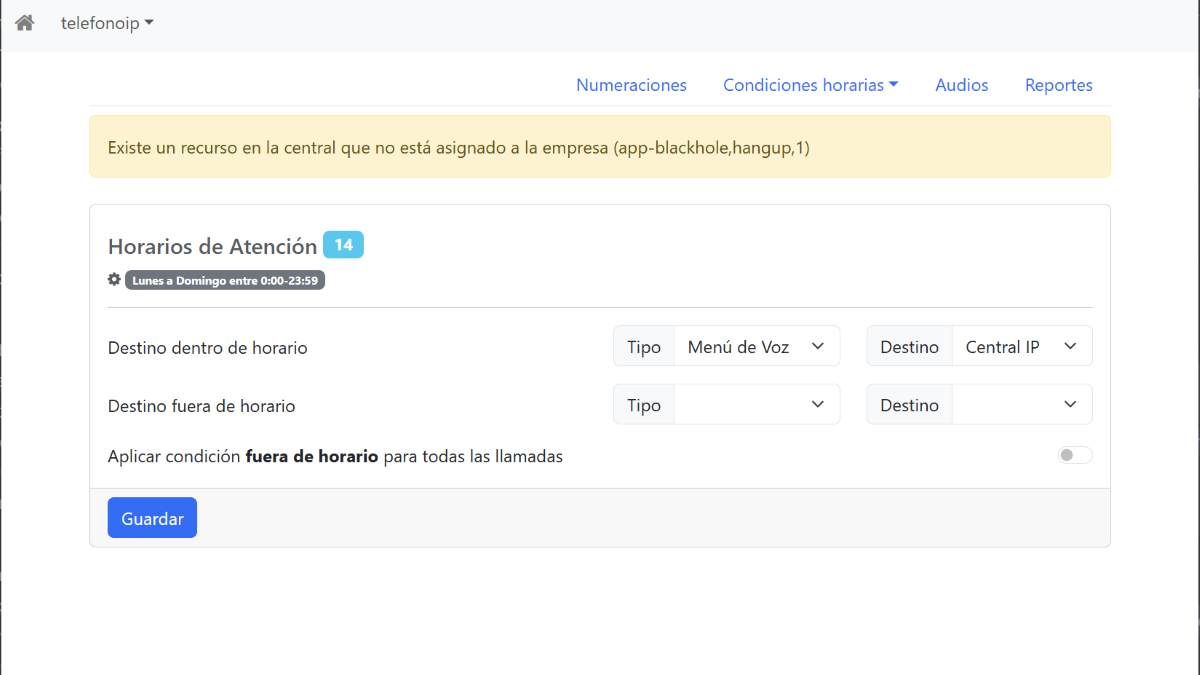Toggle the fuera de horario switch for all calls
The width and height of the screenshot is (1200, 675).
[1075, 455]
